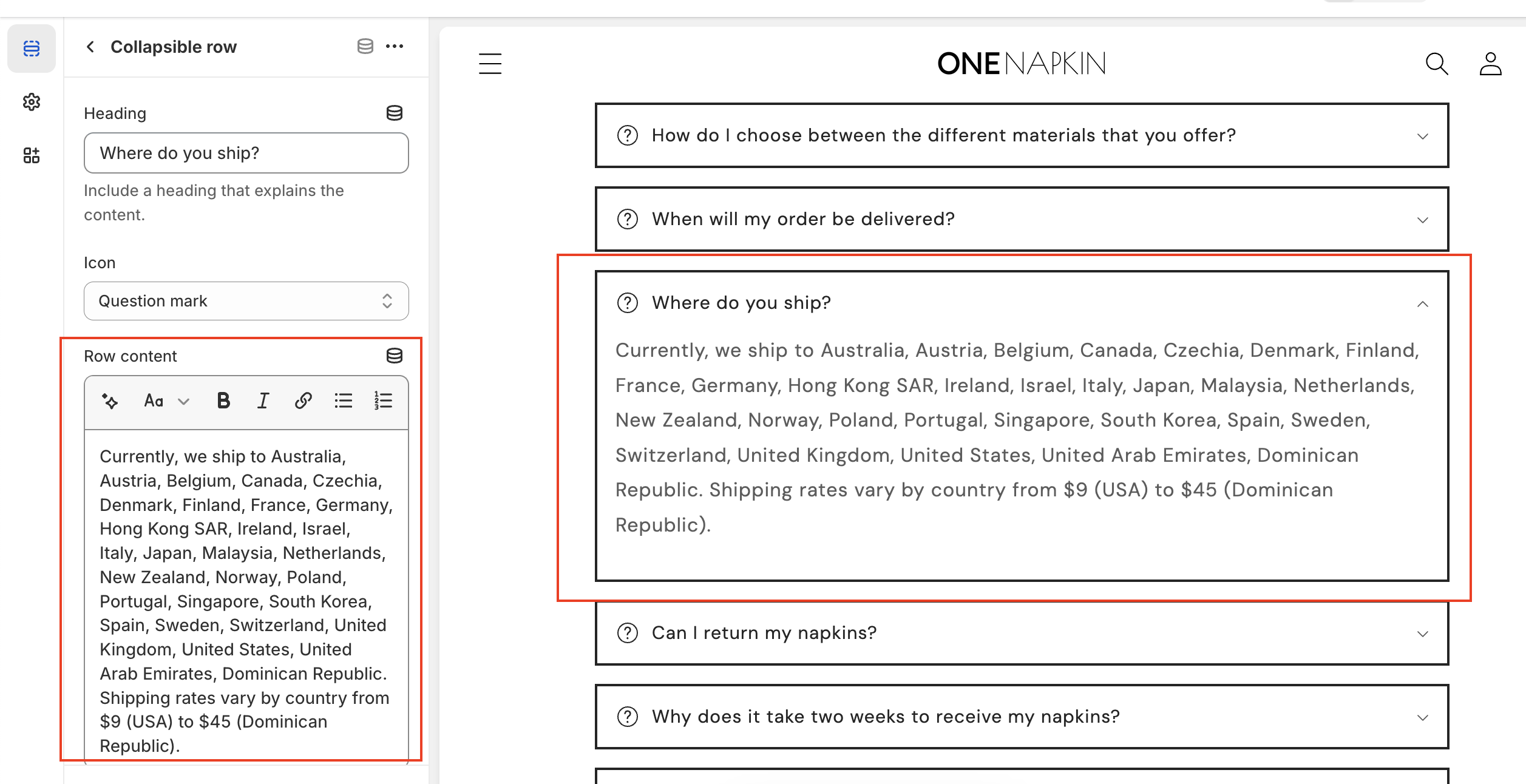Open the Question mark icon dropdown
The image size is (1526, 784).
[x=246, y=301]
